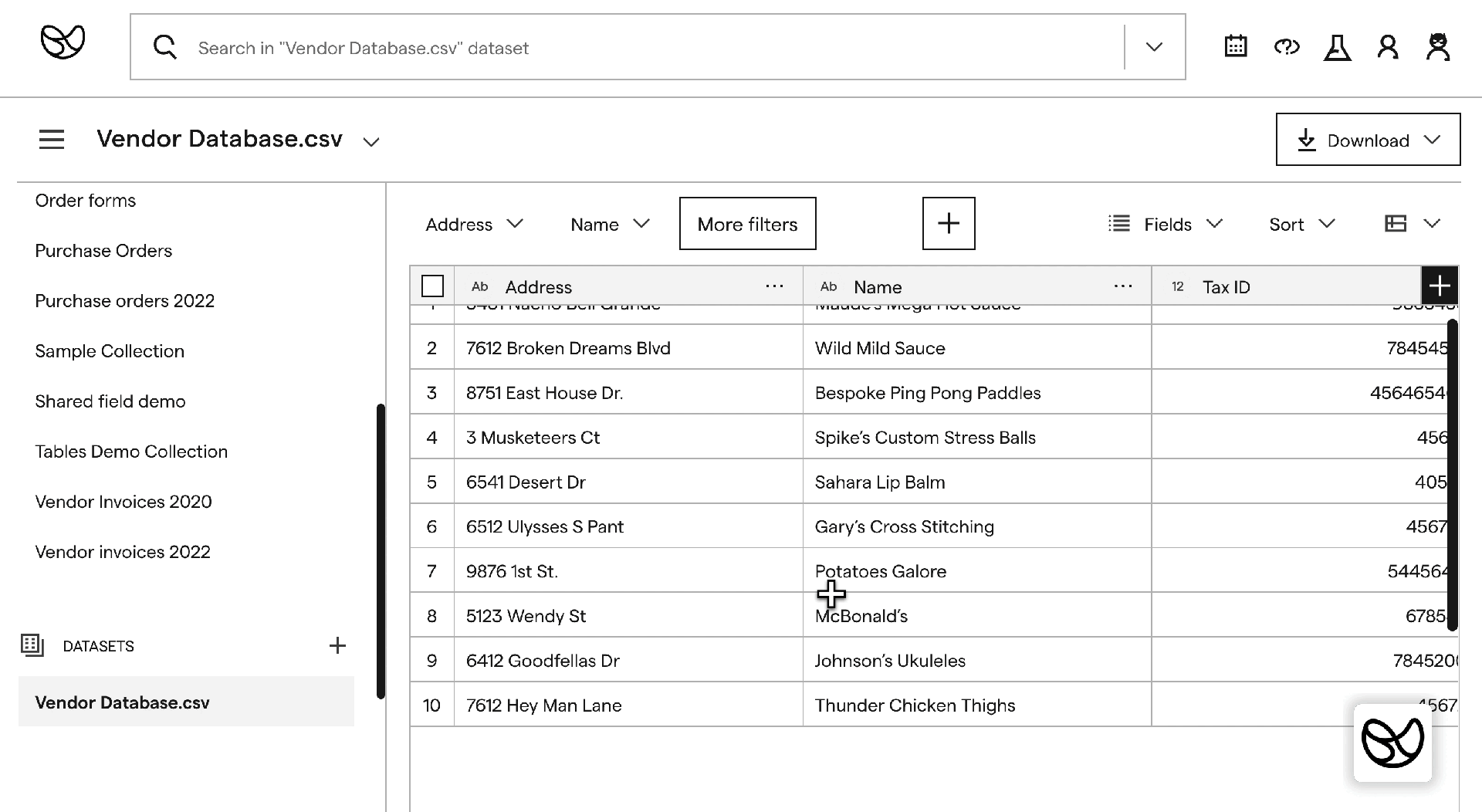
Task: Open Sample Collection
Action: pyautogui.click(x=110, y=351)
